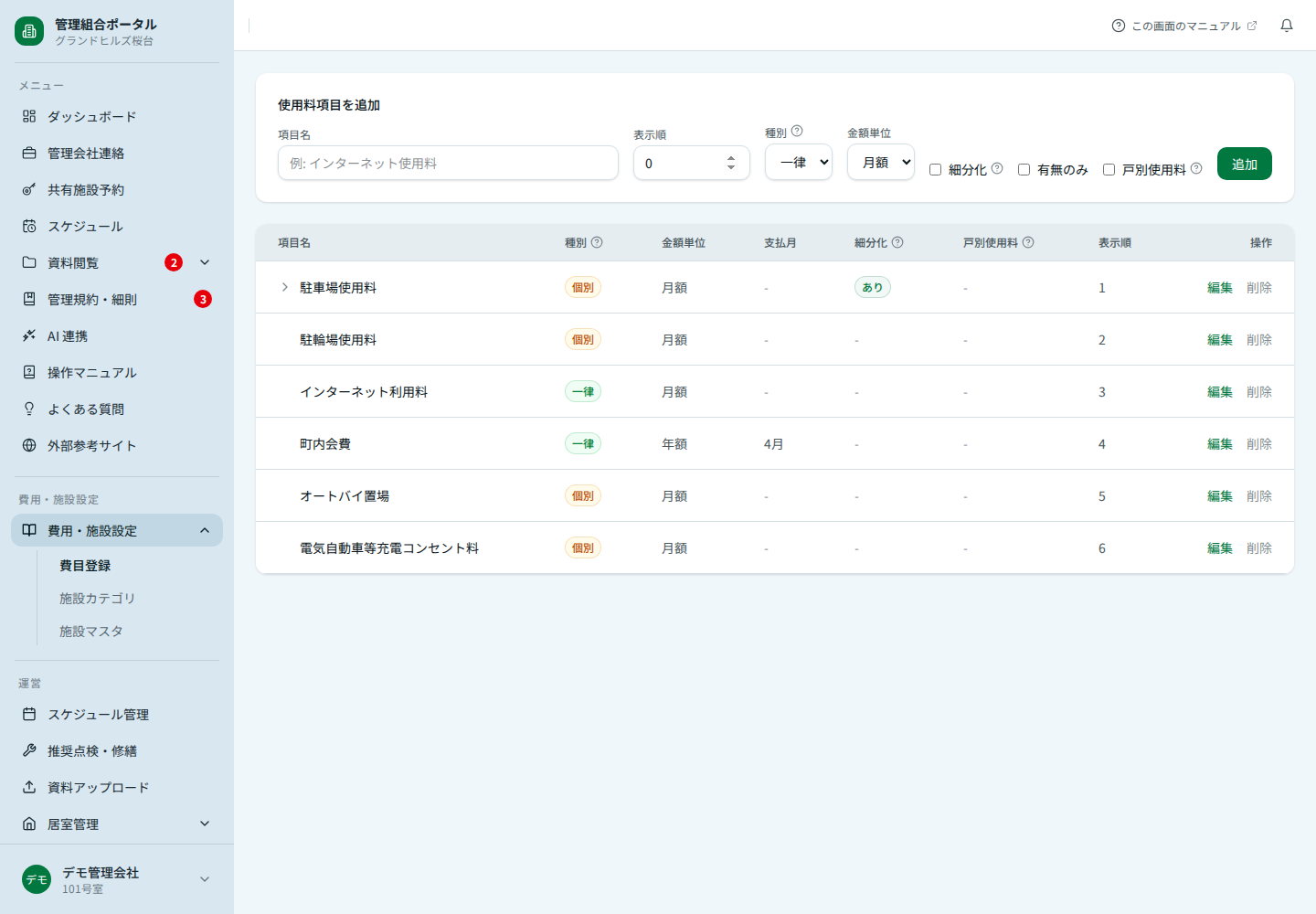Click the red badge 3 on 管理規約・細則
This screenshot has width=1316, height=914.
(203, 299)
